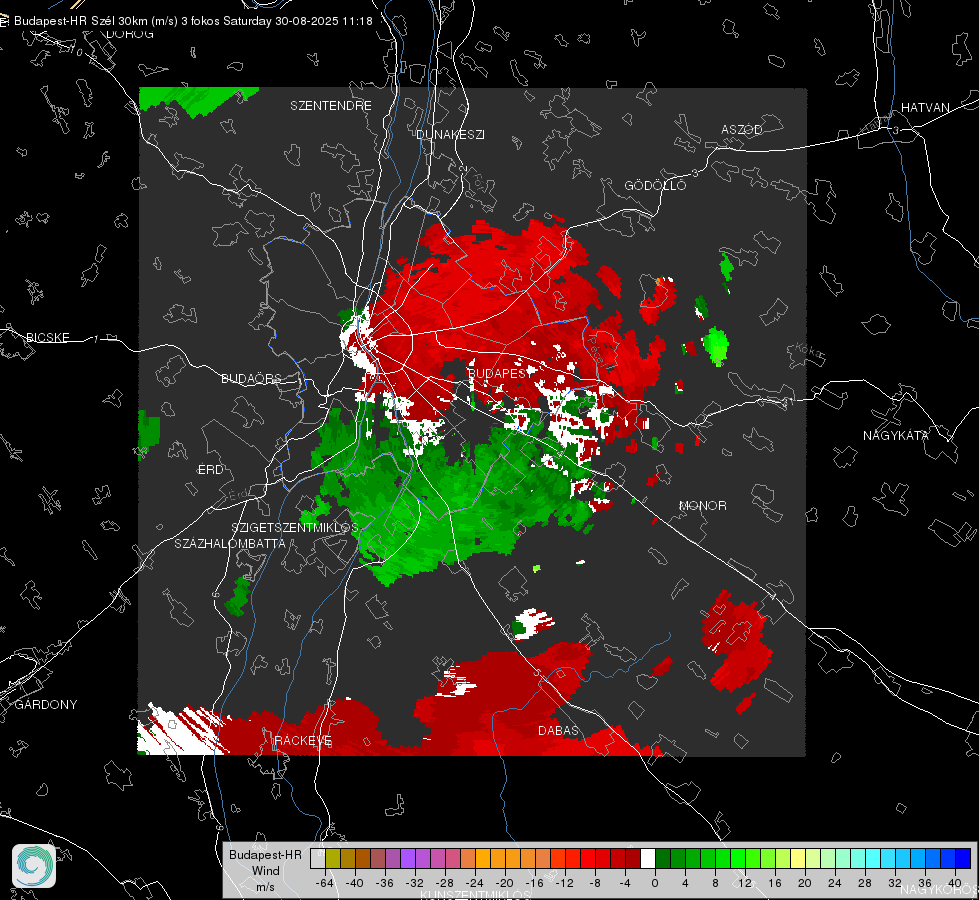Click the 28 legend scale value
The height and width of the screenshot is (900, 979).
point(865,883)
